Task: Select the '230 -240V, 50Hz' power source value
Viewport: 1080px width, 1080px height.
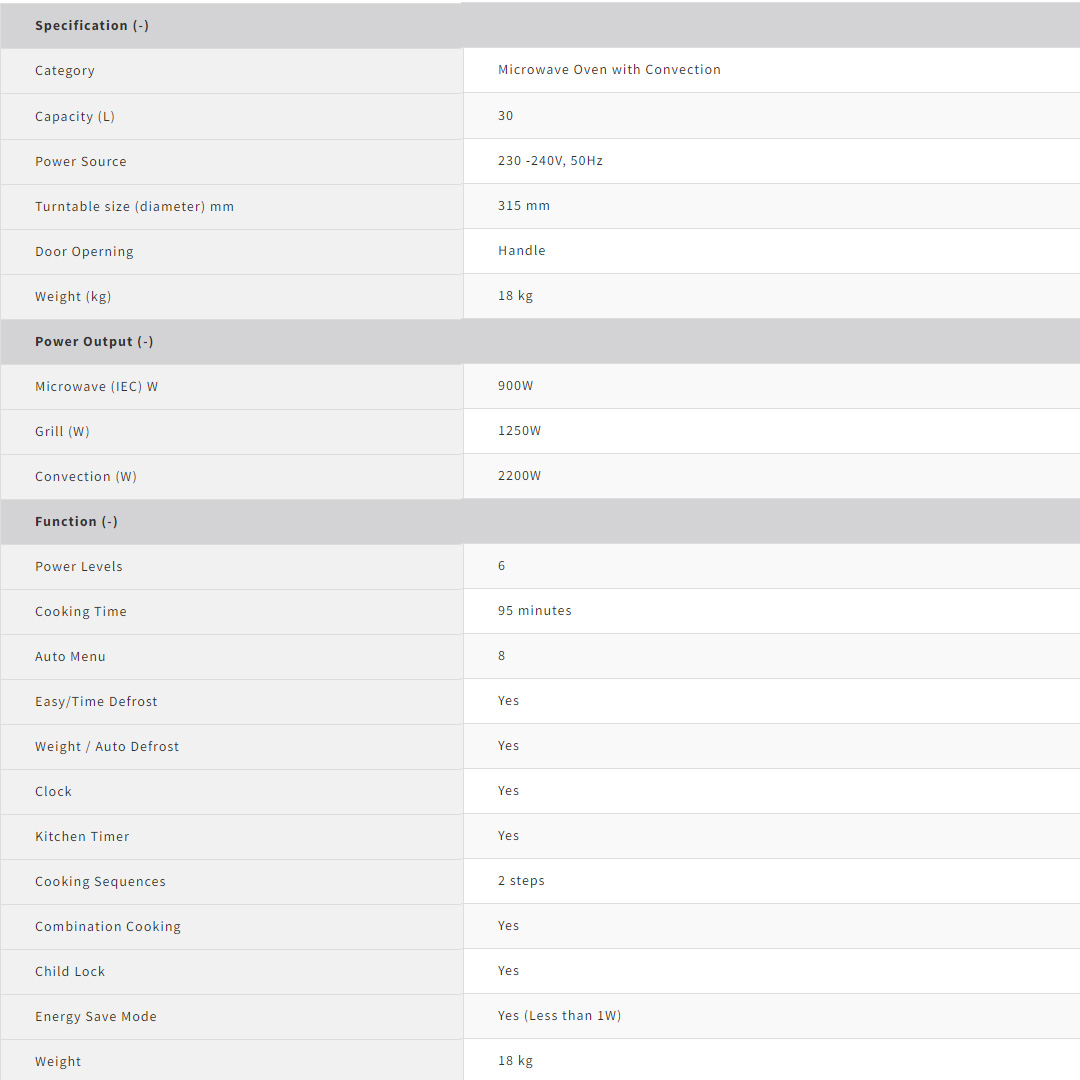Action: (550, 160)
